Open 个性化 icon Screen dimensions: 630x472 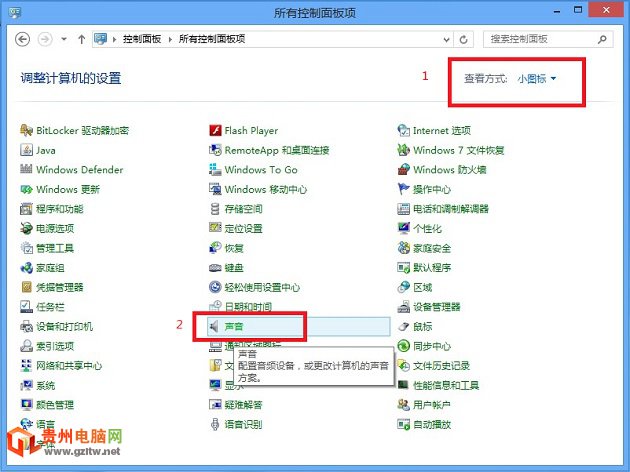pyautogui.click(x=403, y=228)
